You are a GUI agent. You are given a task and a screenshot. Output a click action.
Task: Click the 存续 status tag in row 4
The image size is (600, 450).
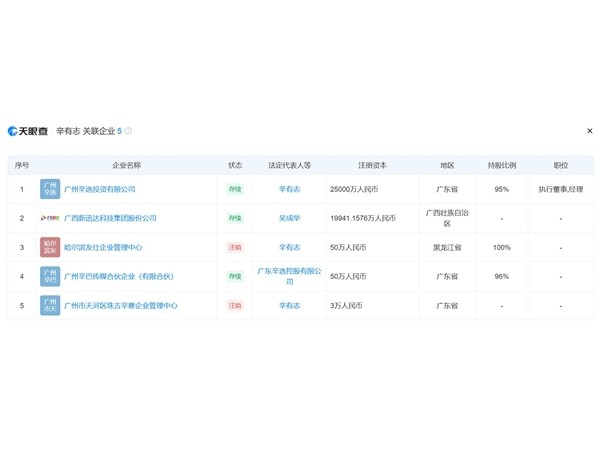coord(235,276)
